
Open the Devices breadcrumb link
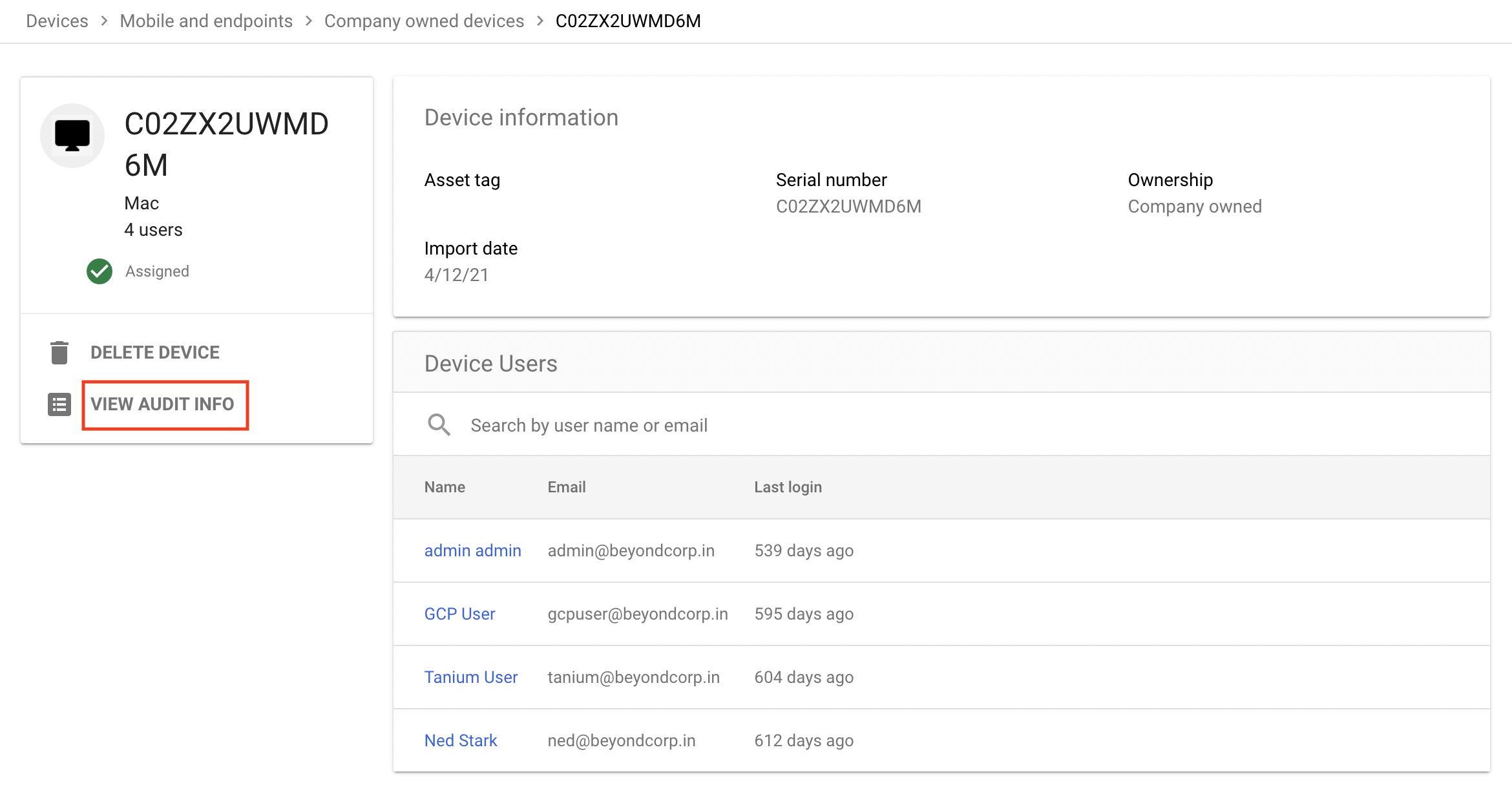click(57, 21)
